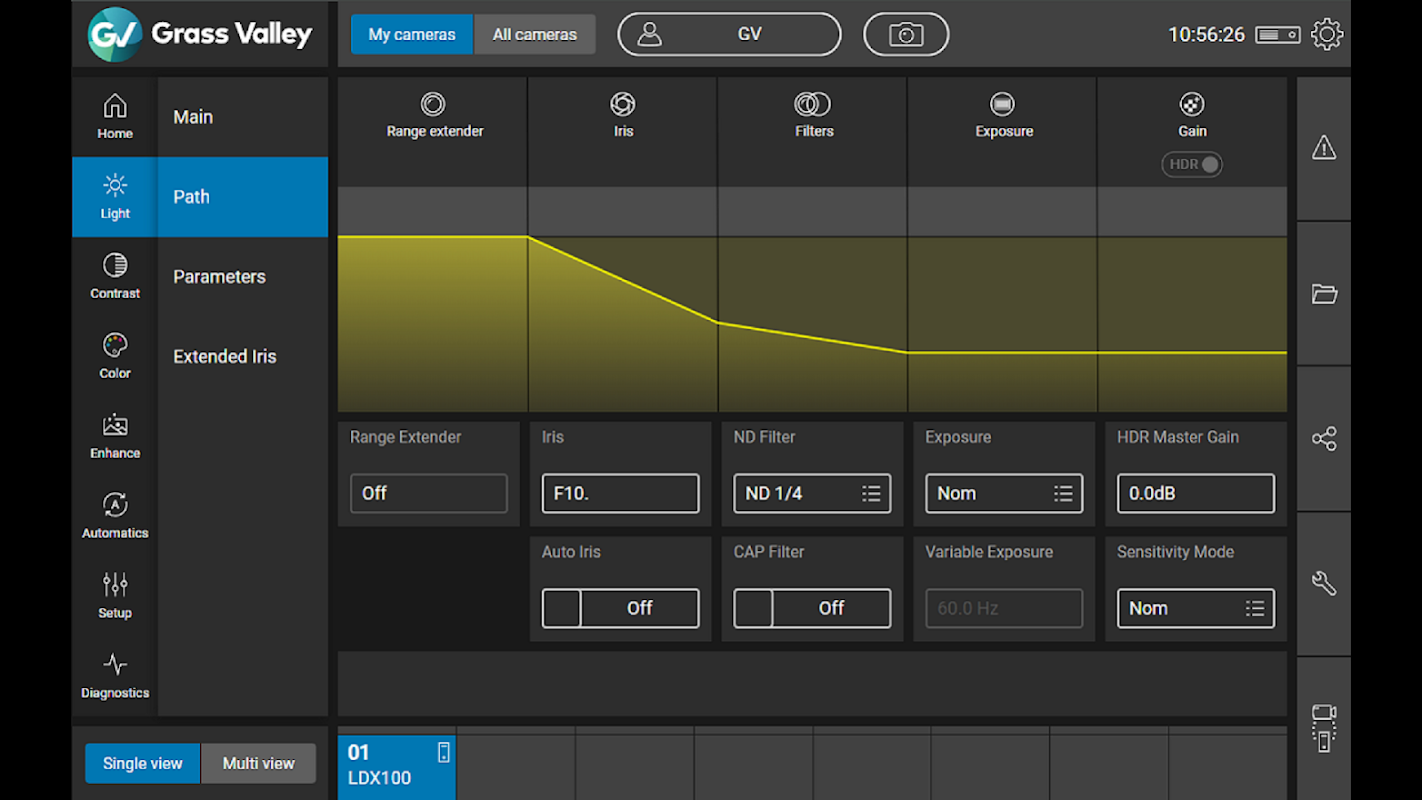Select the Parameters menu item

(220, 277)
